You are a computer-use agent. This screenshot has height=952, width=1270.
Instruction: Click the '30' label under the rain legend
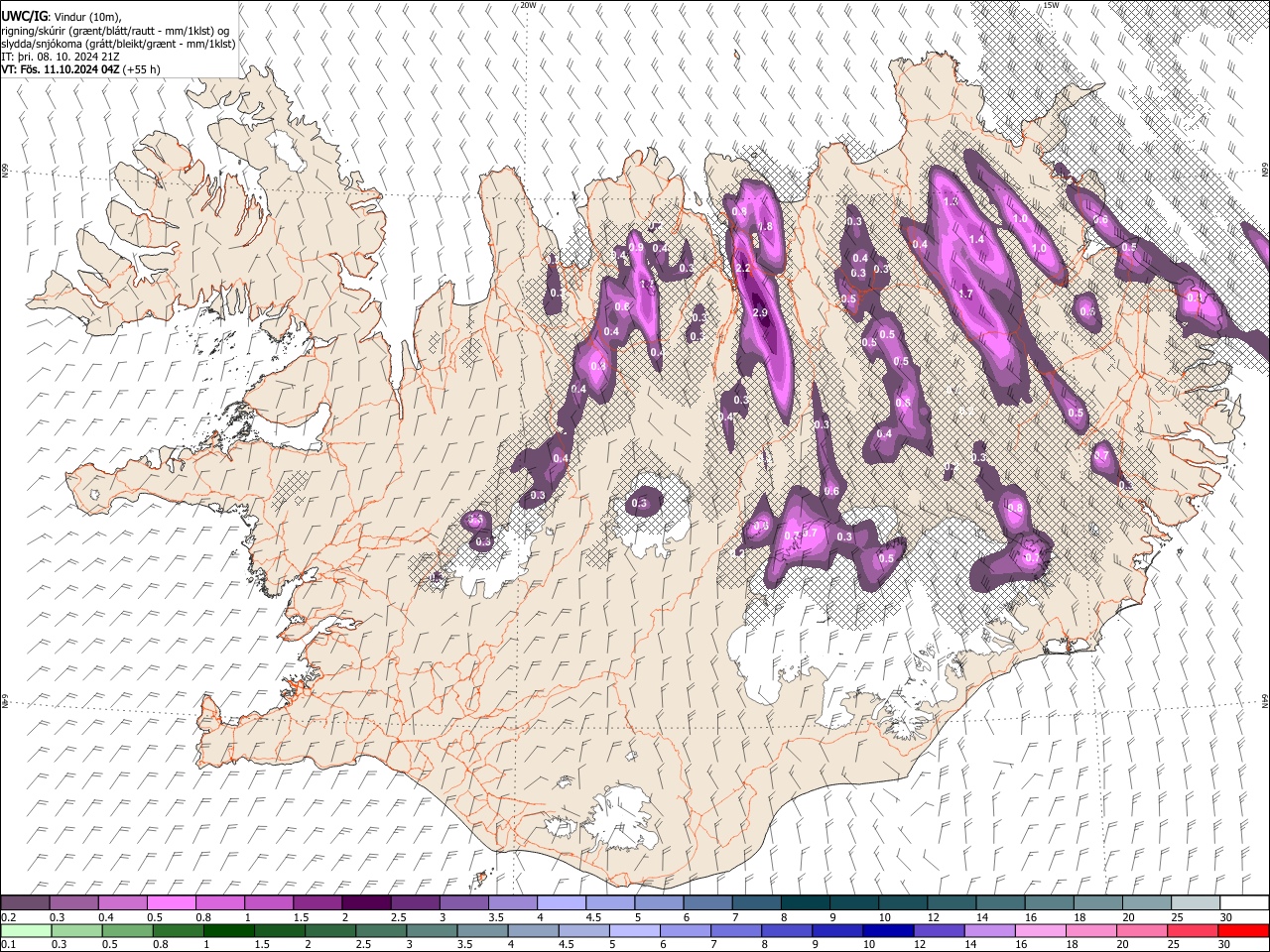coord(1225,945)
